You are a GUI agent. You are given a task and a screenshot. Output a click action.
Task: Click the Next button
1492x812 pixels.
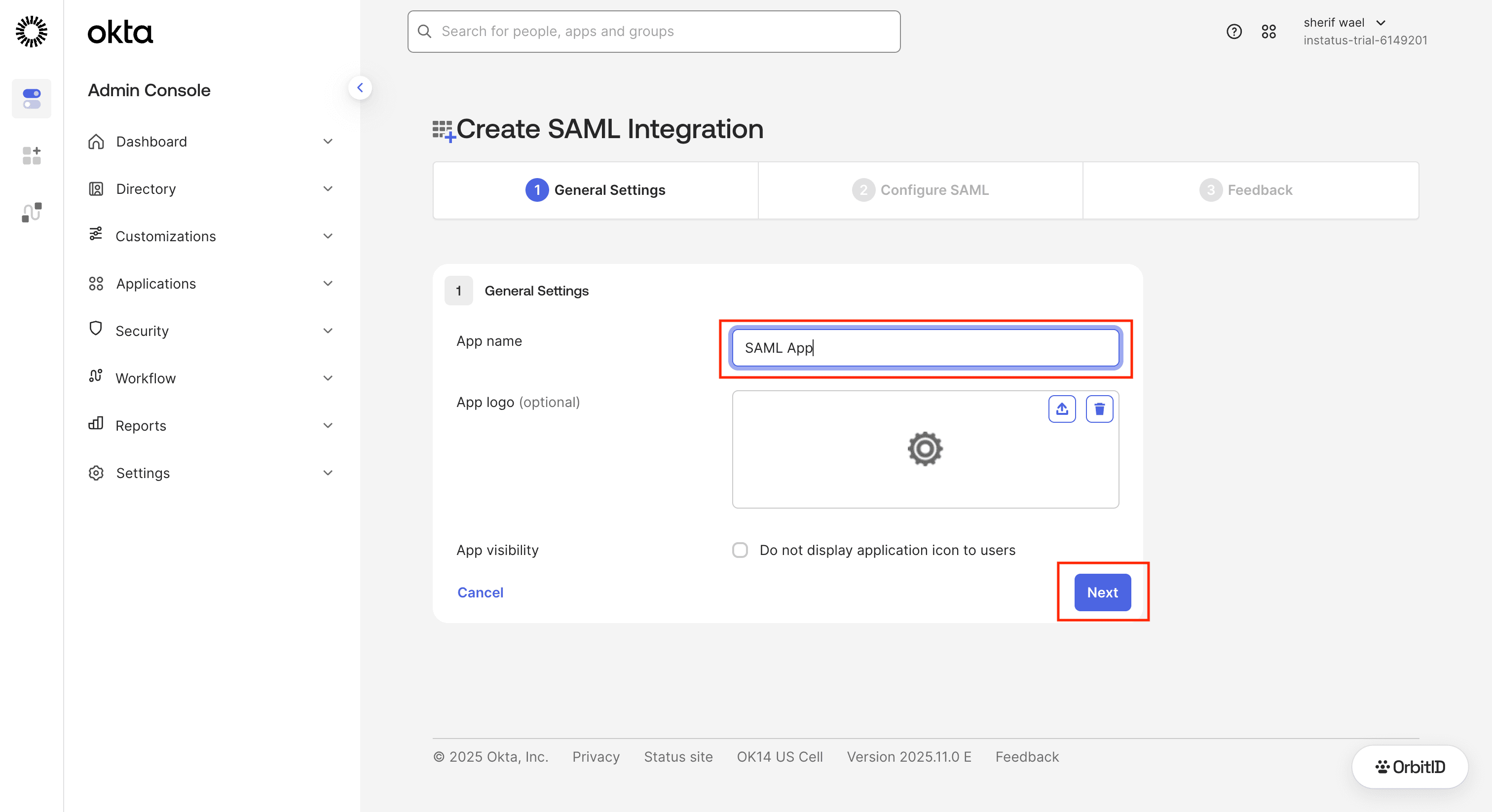point(1102,592)
